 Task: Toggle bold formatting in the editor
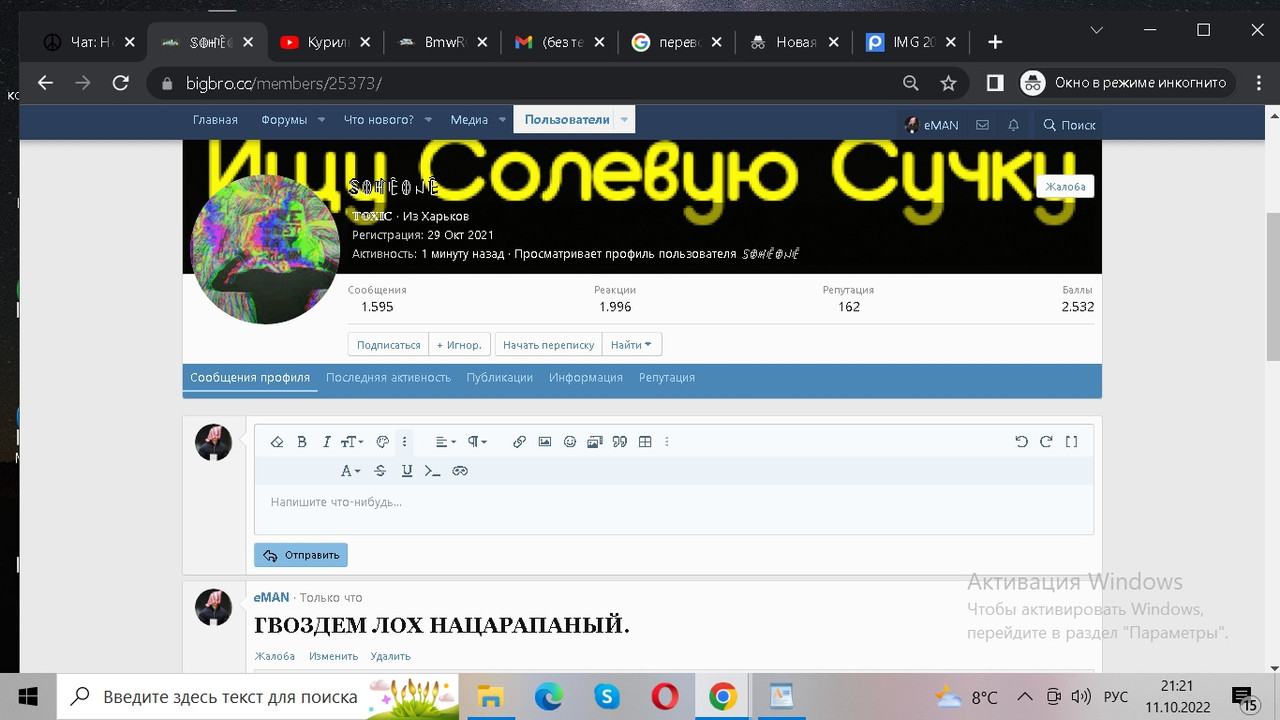[302, 441]
